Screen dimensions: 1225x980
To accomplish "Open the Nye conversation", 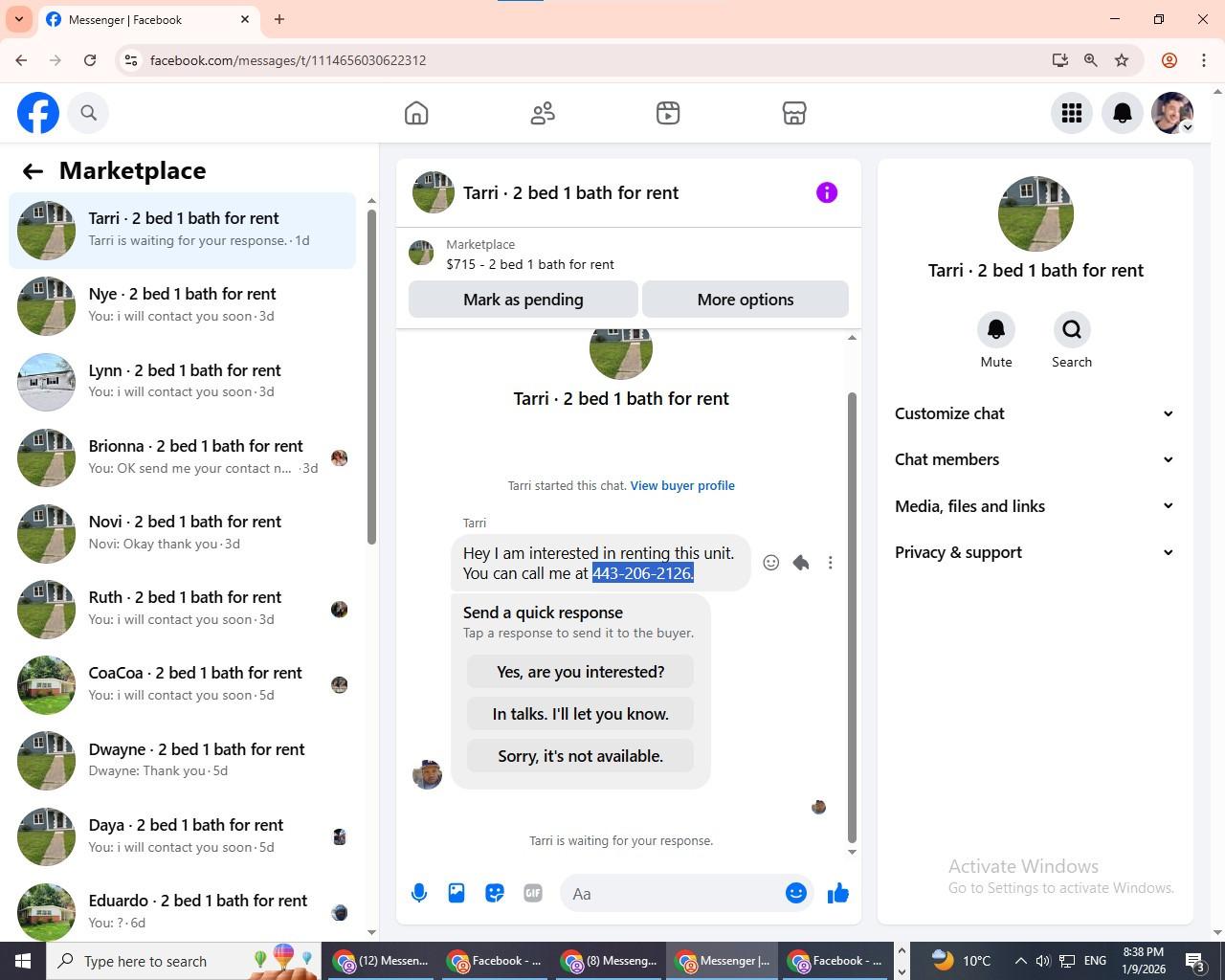I will (x=182, y=306).
